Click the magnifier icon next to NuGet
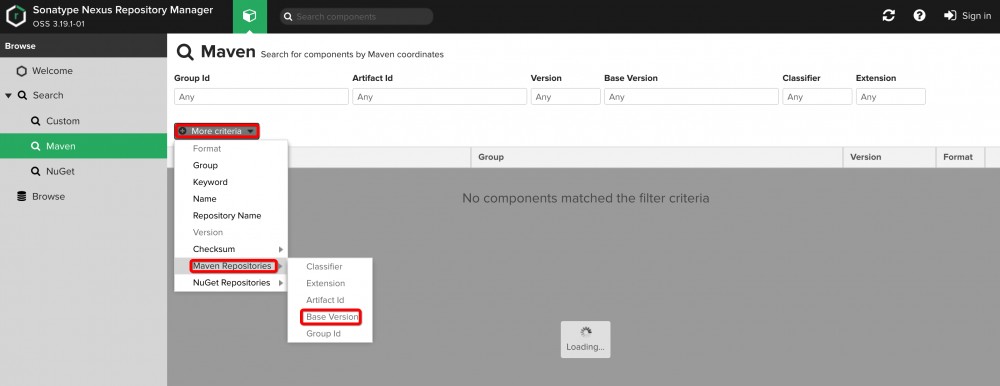The image size is (1000, 386). click(x=36, y=172)
